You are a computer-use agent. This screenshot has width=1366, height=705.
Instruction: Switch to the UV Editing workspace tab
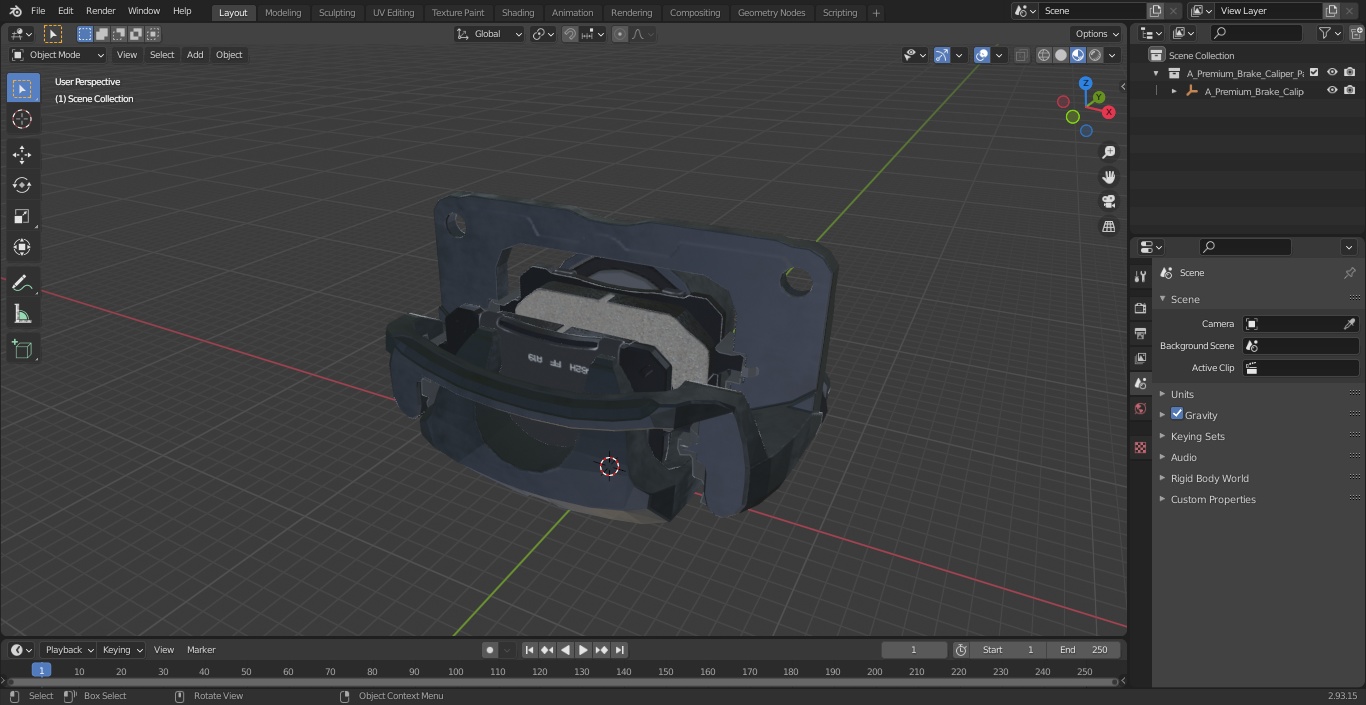[x=393, y=12]
